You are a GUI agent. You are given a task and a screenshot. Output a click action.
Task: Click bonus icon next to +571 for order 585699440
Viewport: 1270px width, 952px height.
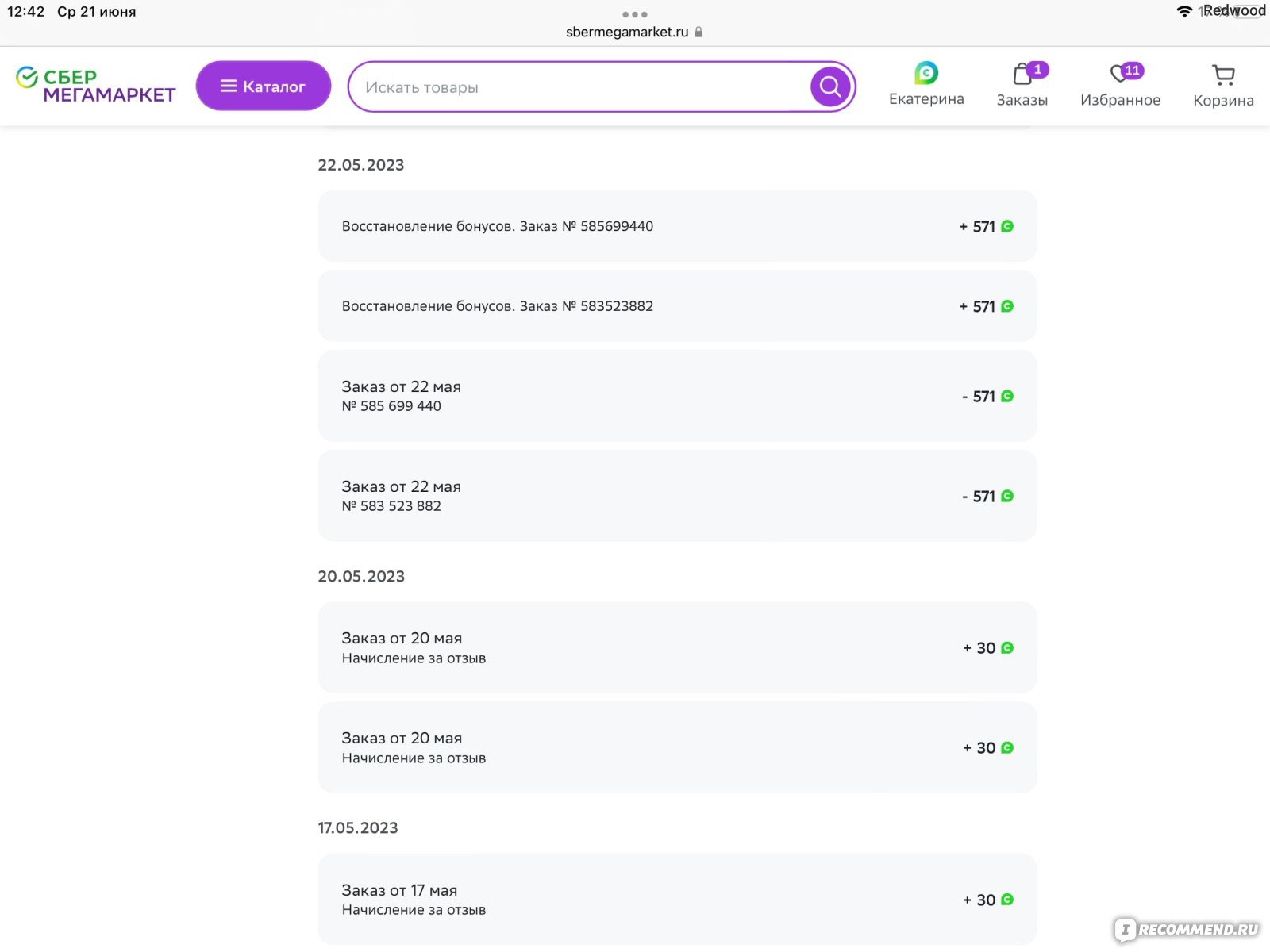[1007, 226]
